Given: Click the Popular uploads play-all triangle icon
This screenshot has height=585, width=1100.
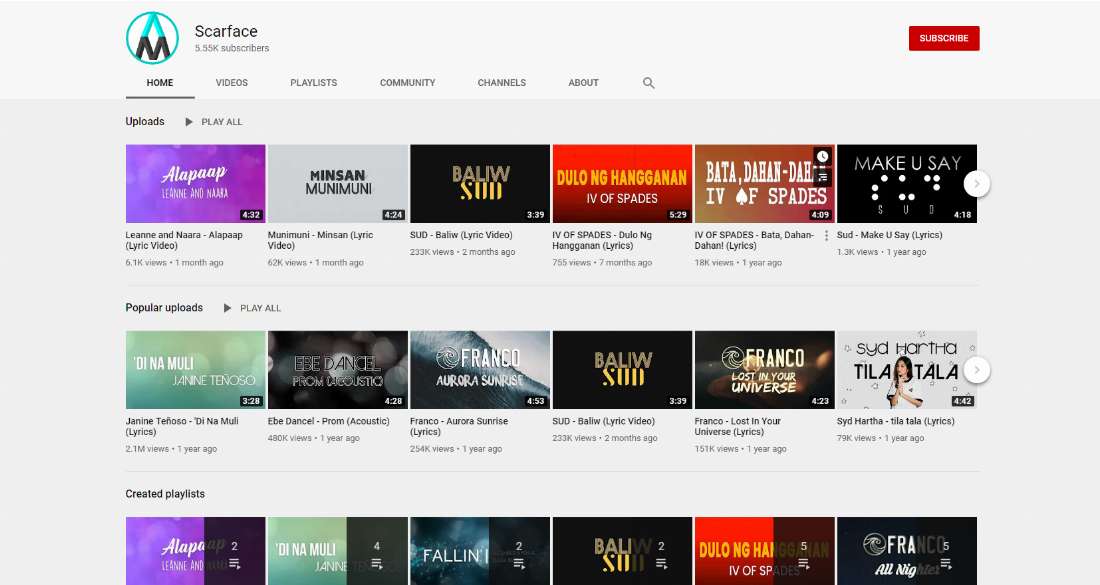Looking at the screenshot, I should [x=227, y=308].
